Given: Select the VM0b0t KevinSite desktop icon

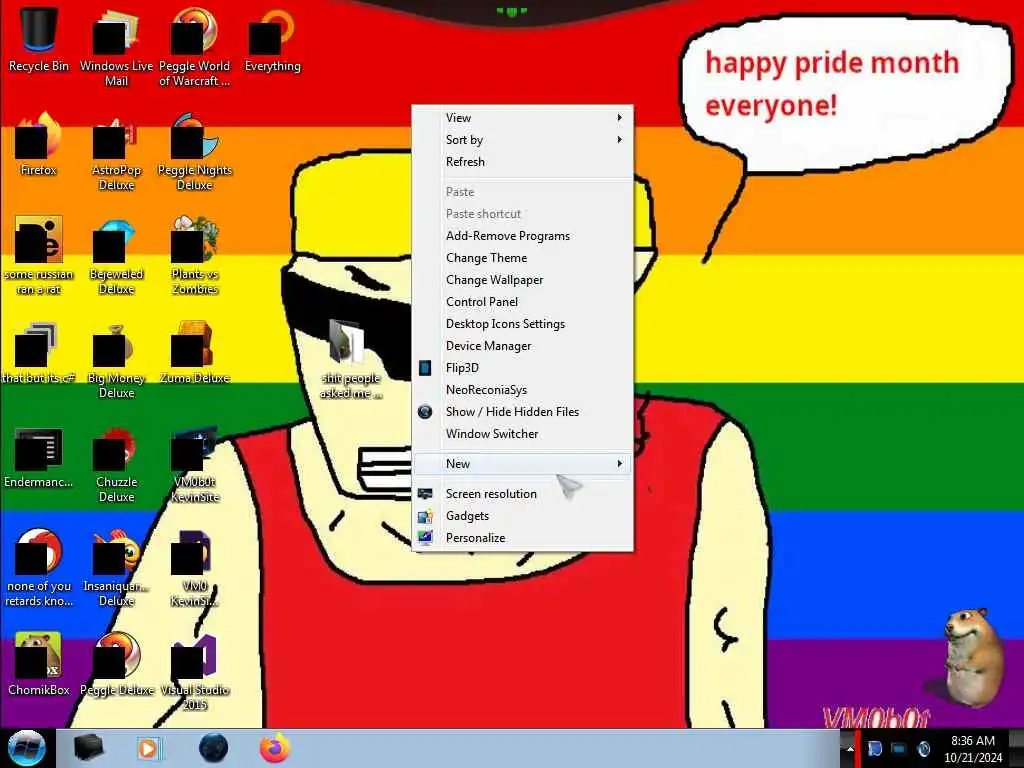Looking at the screenshot, I should [195, 464].
